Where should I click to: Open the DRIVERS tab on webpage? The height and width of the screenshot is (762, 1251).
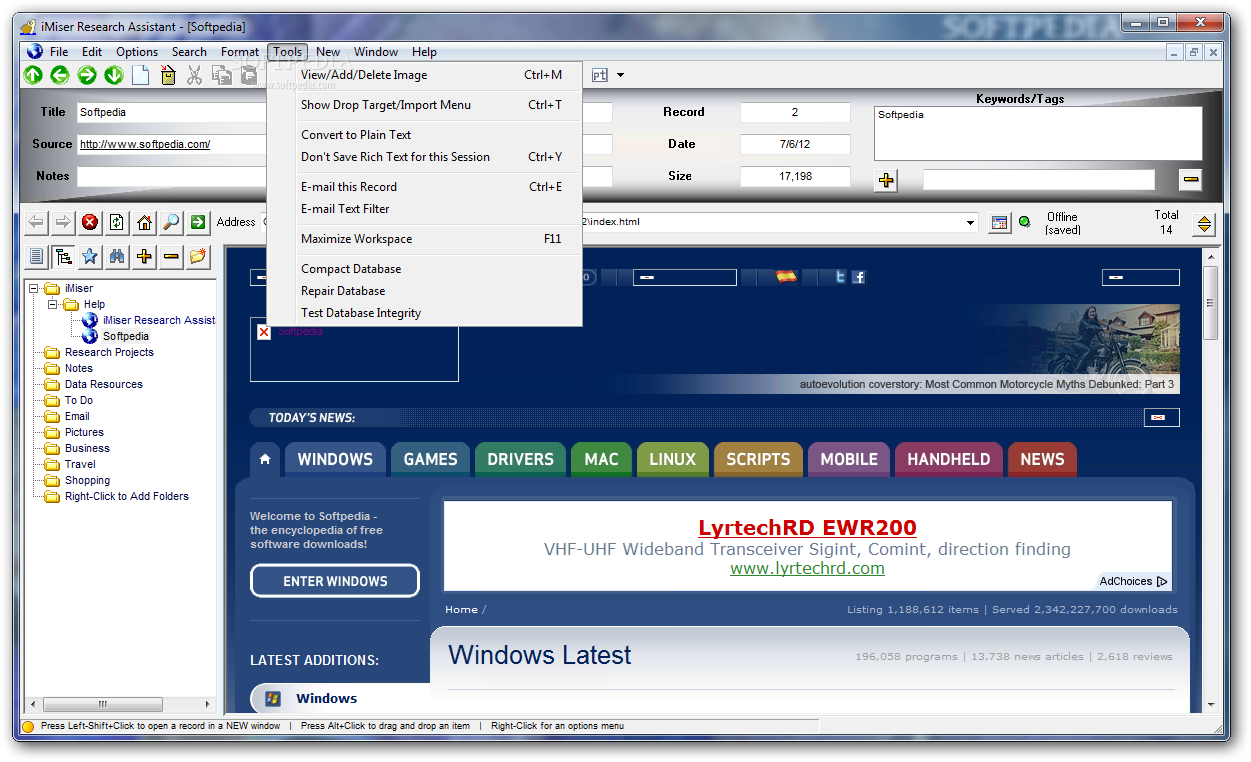coord(520,459)
